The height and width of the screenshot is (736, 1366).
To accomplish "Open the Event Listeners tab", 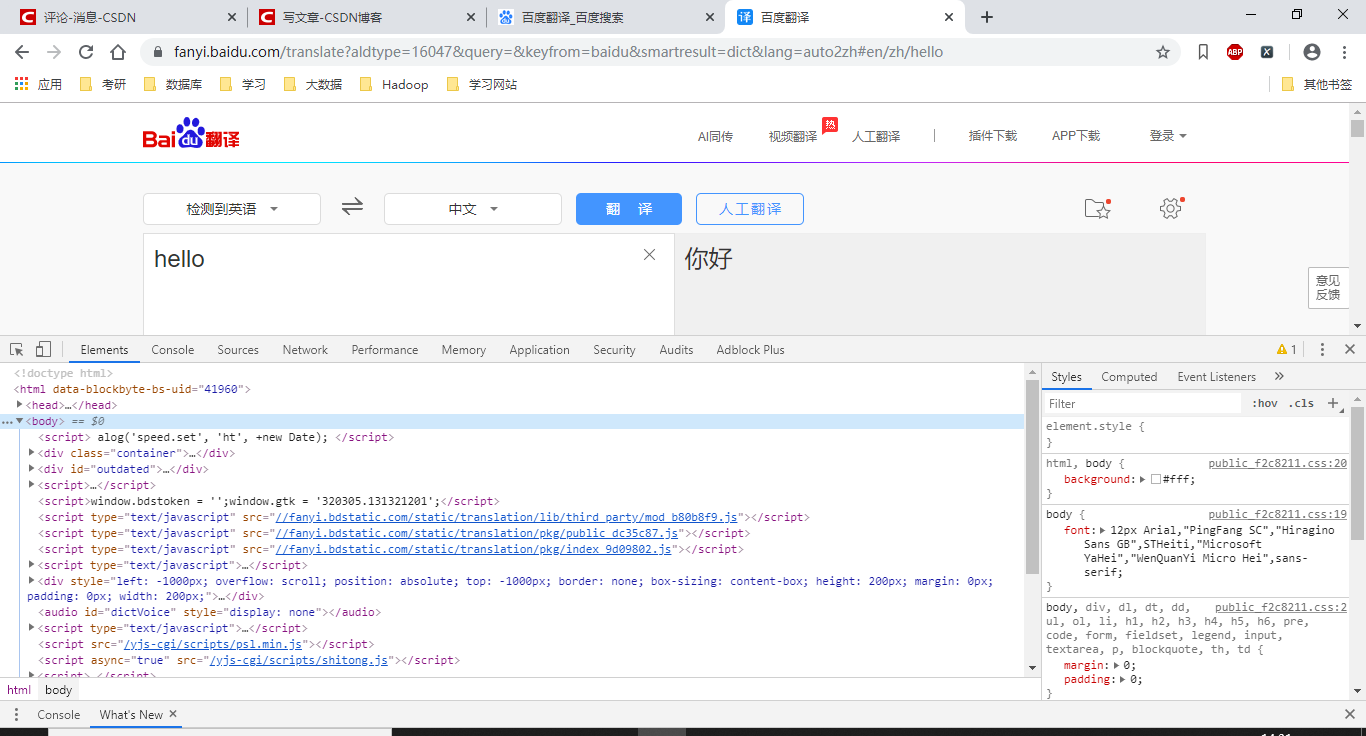I will tap(1217, 377).
